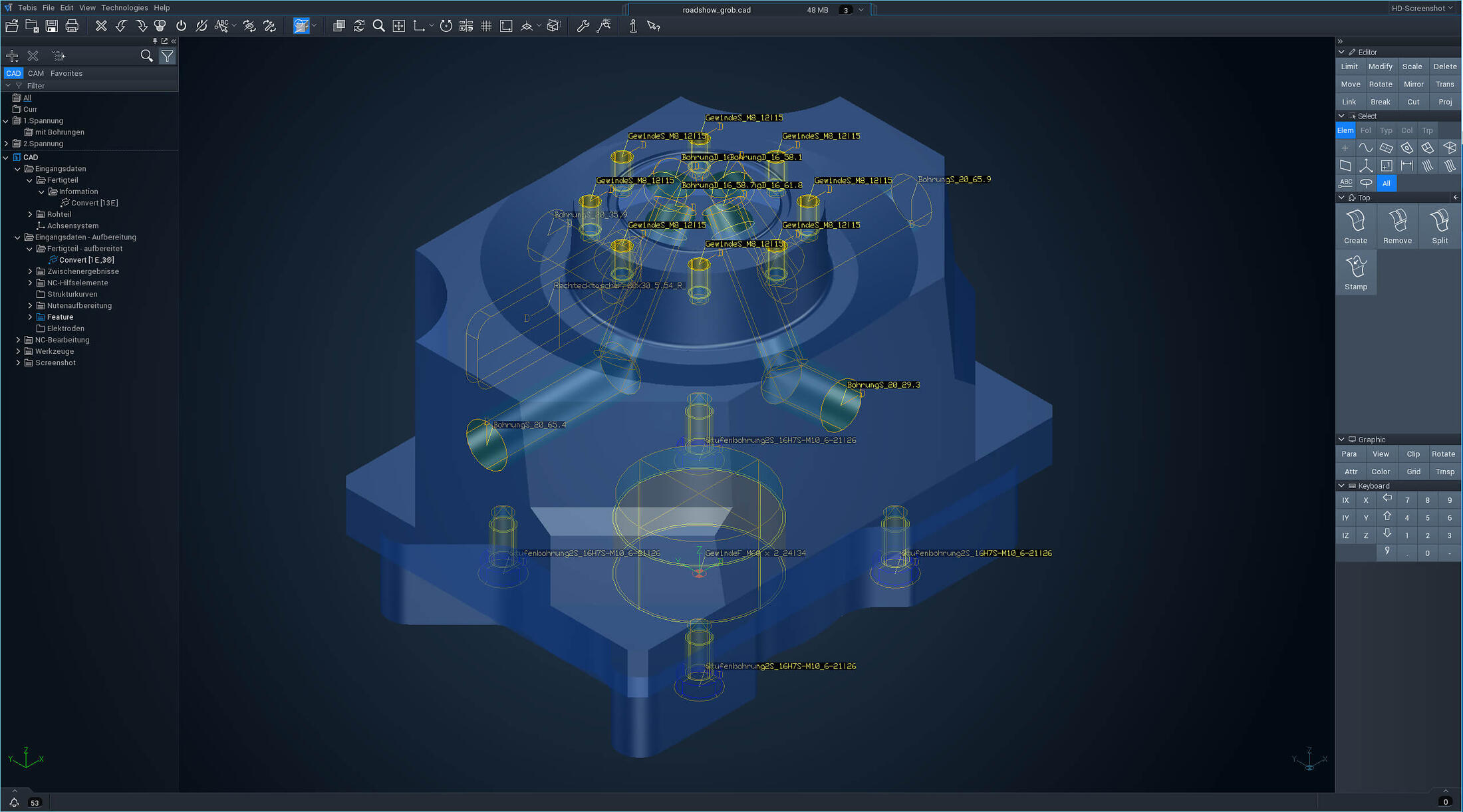Click the grid display toolbar icon

pyautogui.click(x=486, y=26)
